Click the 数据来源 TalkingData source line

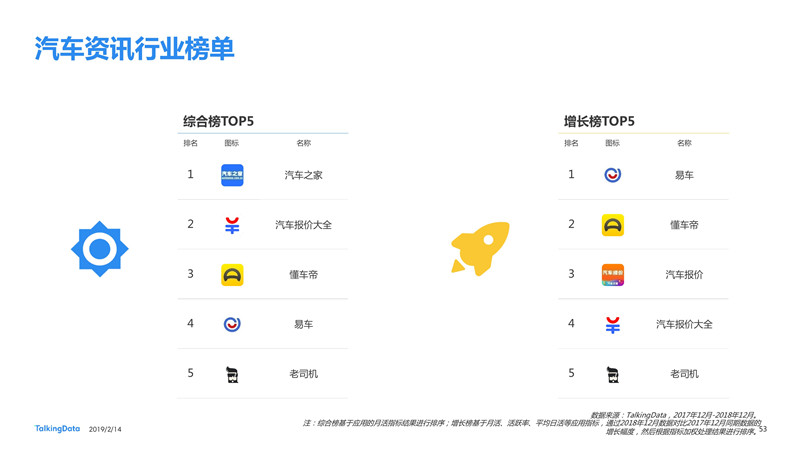point(673,415)
